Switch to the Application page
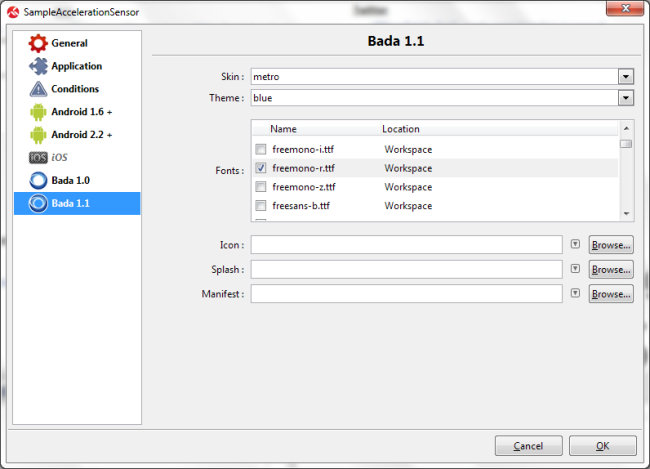The width and height of the screenshot is (650, 469). pos(77,66)
